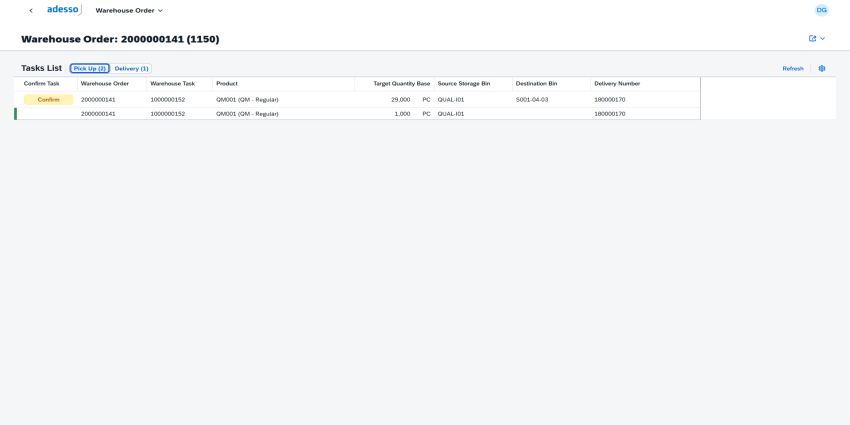The image size is (850, 425).
Task: Click the adesso logo
Action: coord(64,10)
